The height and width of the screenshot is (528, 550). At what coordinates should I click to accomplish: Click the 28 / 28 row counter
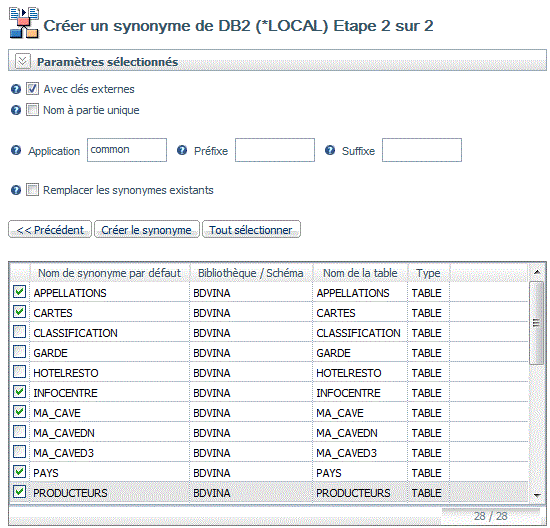pyautogui.click(x=491, y=516)
